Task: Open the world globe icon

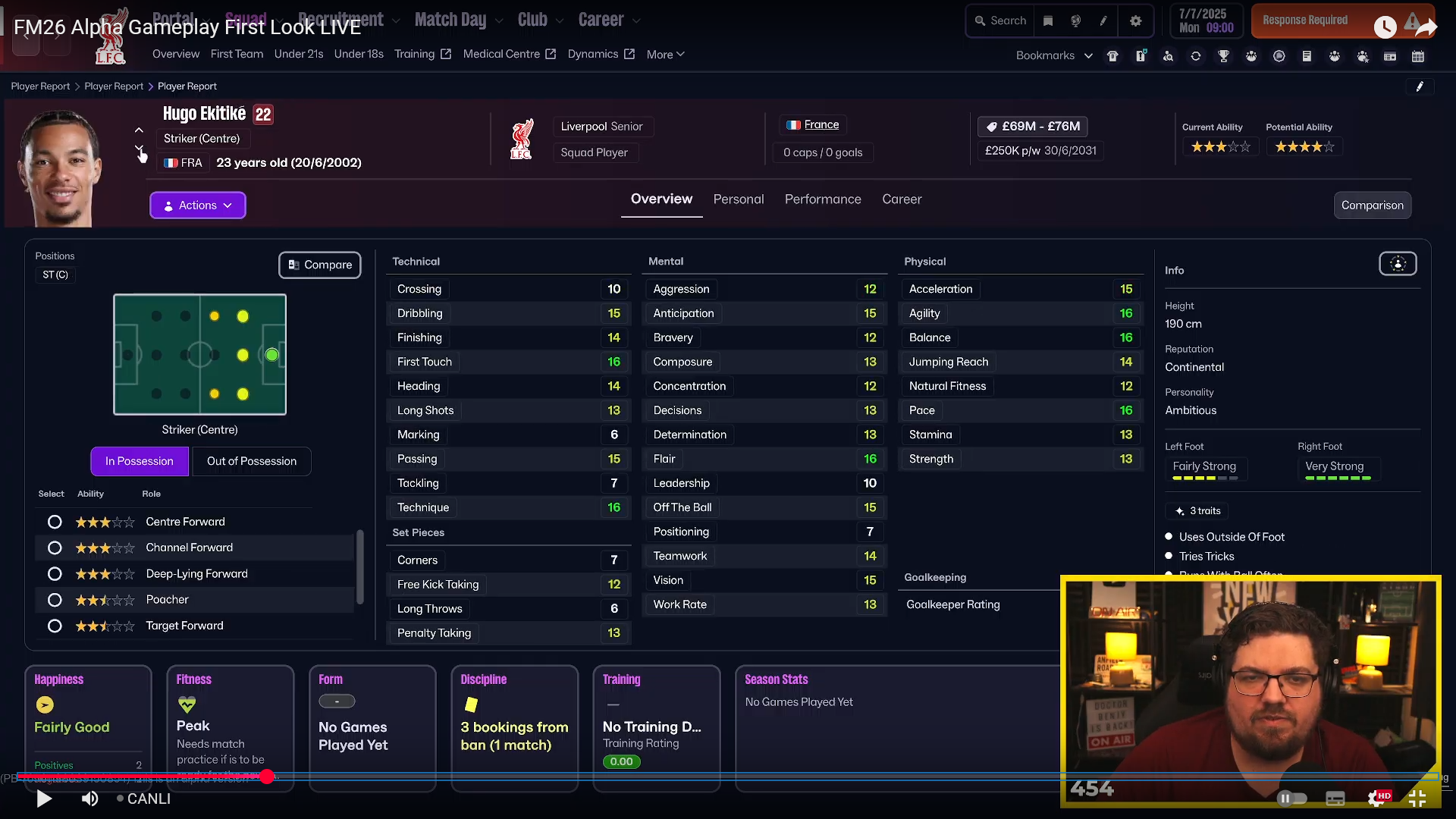Action: (1075, 21)
